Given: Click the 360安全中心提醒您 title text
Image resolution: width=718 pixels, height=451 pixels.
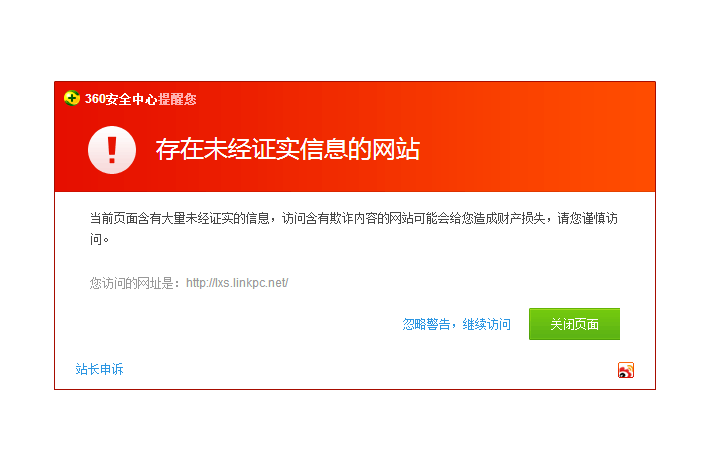Looking at the screenshot, I should tap(141, 99).
